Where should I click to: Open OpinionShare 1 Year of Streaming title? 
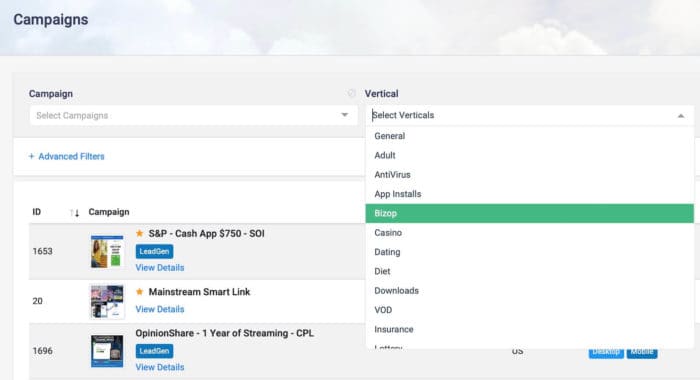[225, 333]
